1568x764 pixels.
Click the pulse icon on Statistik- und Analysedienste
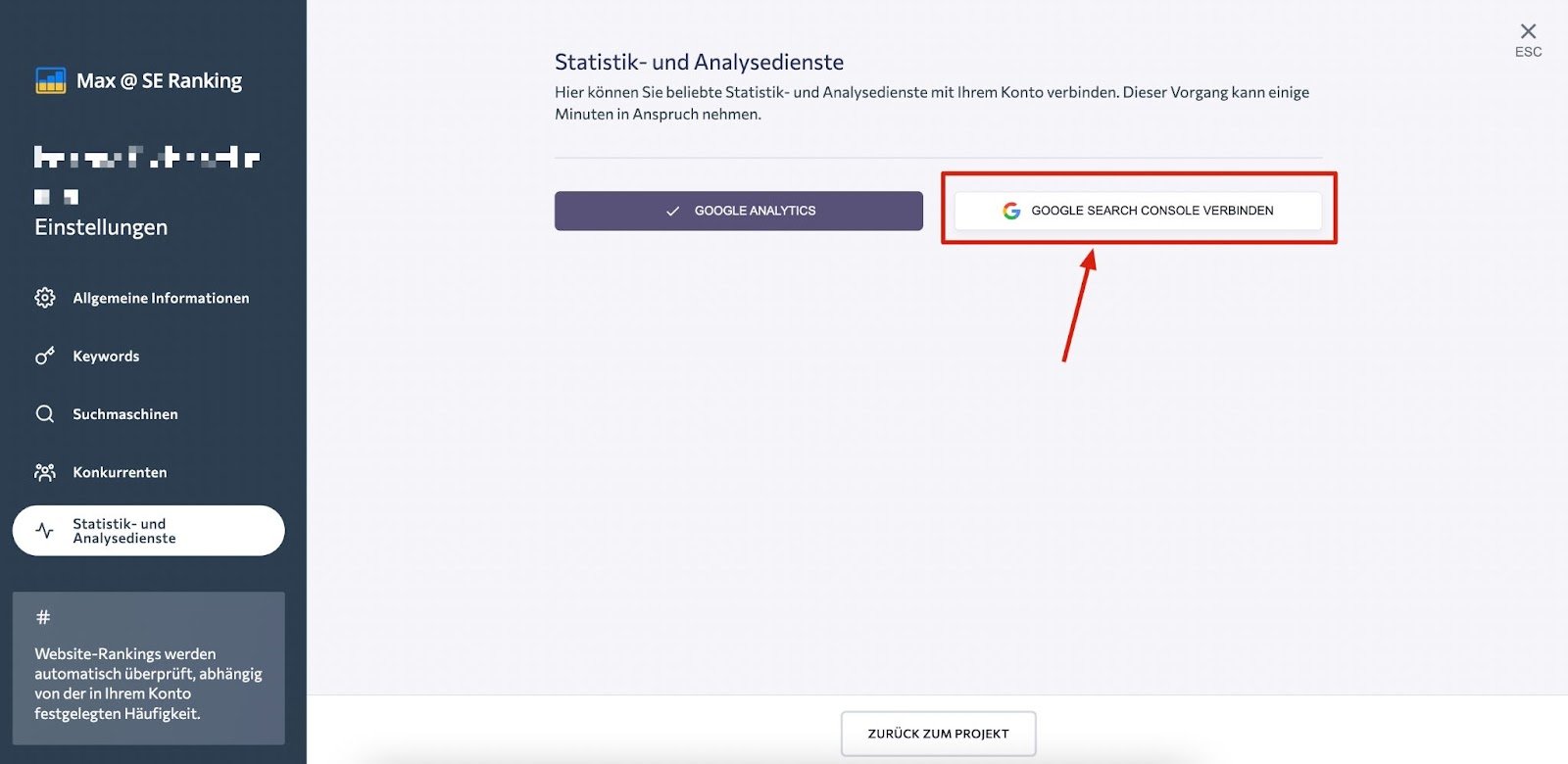tap(45, 531)
